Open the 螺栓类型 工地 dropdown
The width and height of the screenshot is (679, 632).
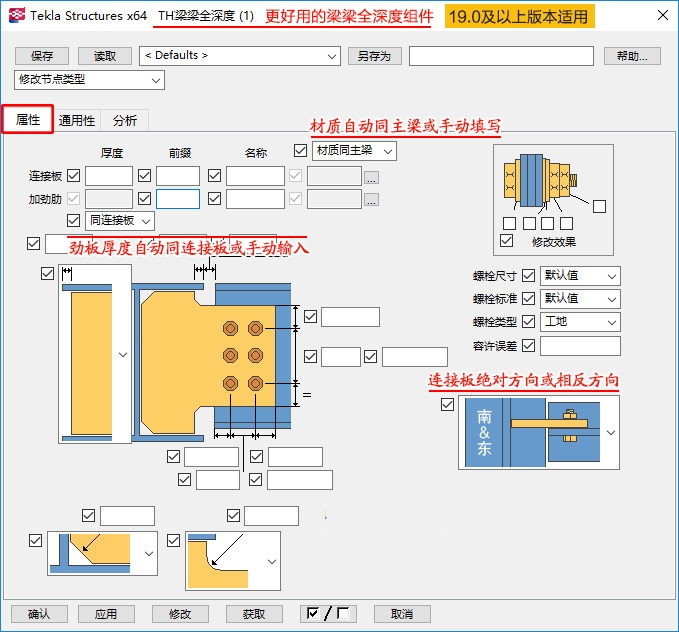(x=580, y=322)
